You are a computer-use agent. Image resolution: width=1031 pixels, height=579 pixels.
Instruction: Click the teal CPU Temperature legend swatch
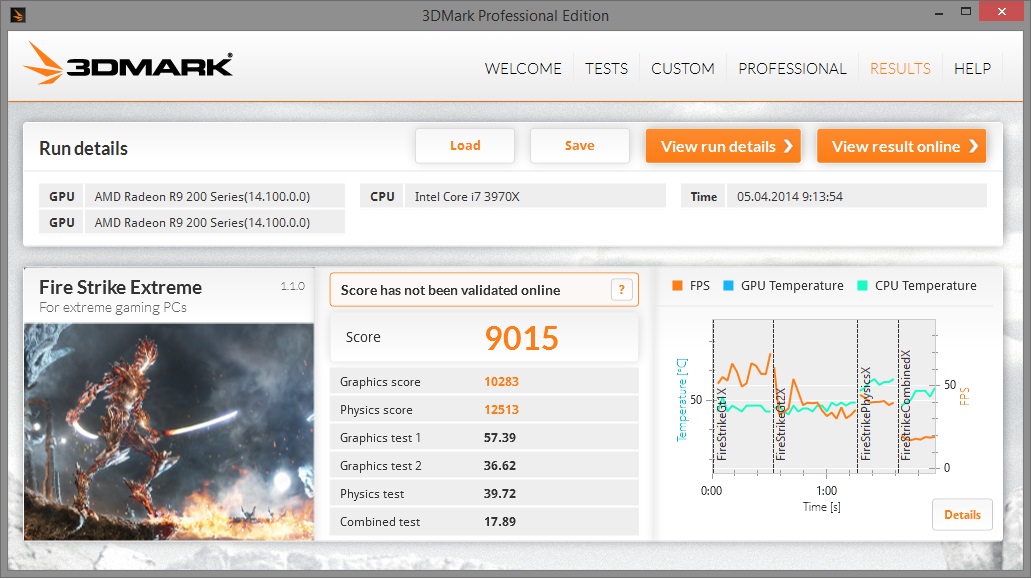click(863, 285)
